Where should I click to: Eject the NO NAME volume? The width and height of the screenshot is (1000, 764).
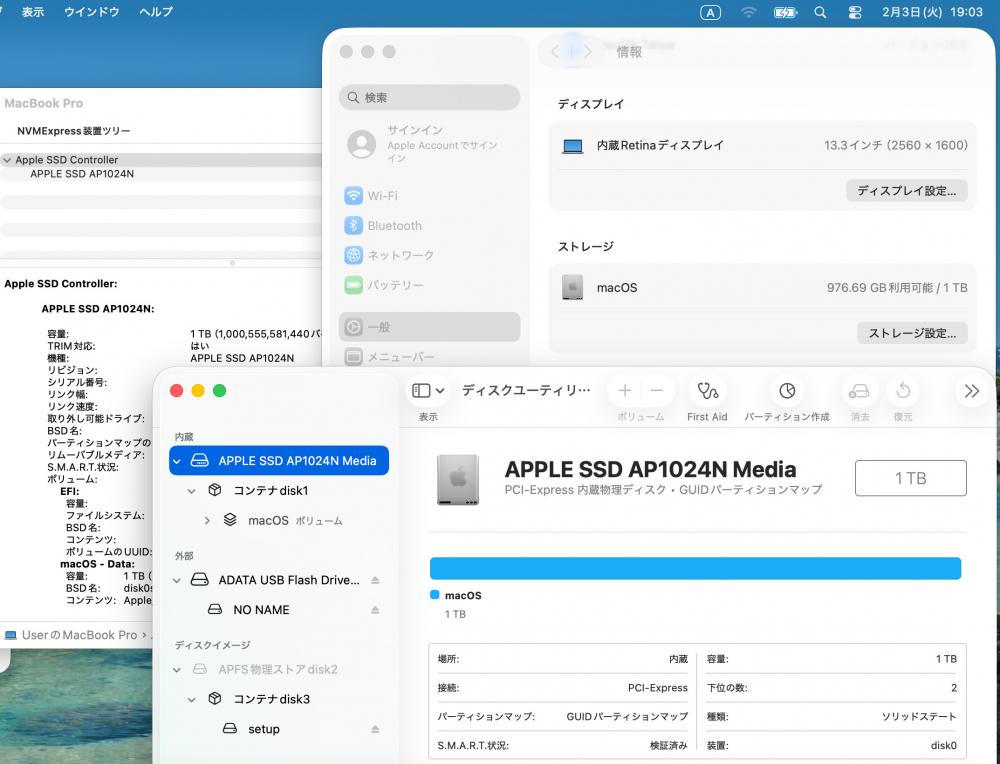375,610
